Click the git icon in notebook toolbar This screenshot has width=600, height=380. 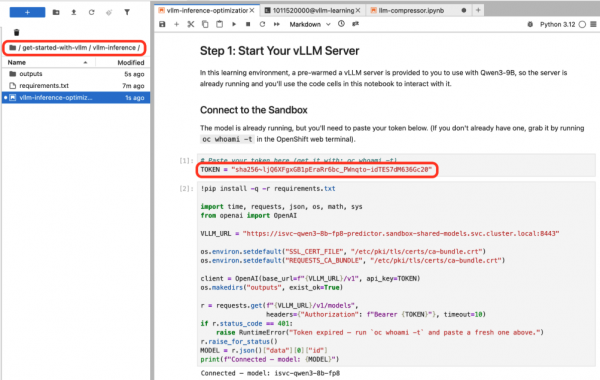pos(355,24)
